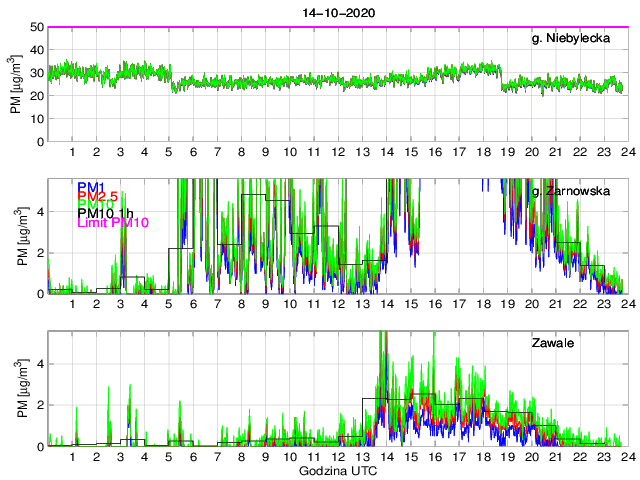This screenshot has height=480, width=640.
Task: Select the g. Niebylecka station label
Action: [x=575, y=39]
